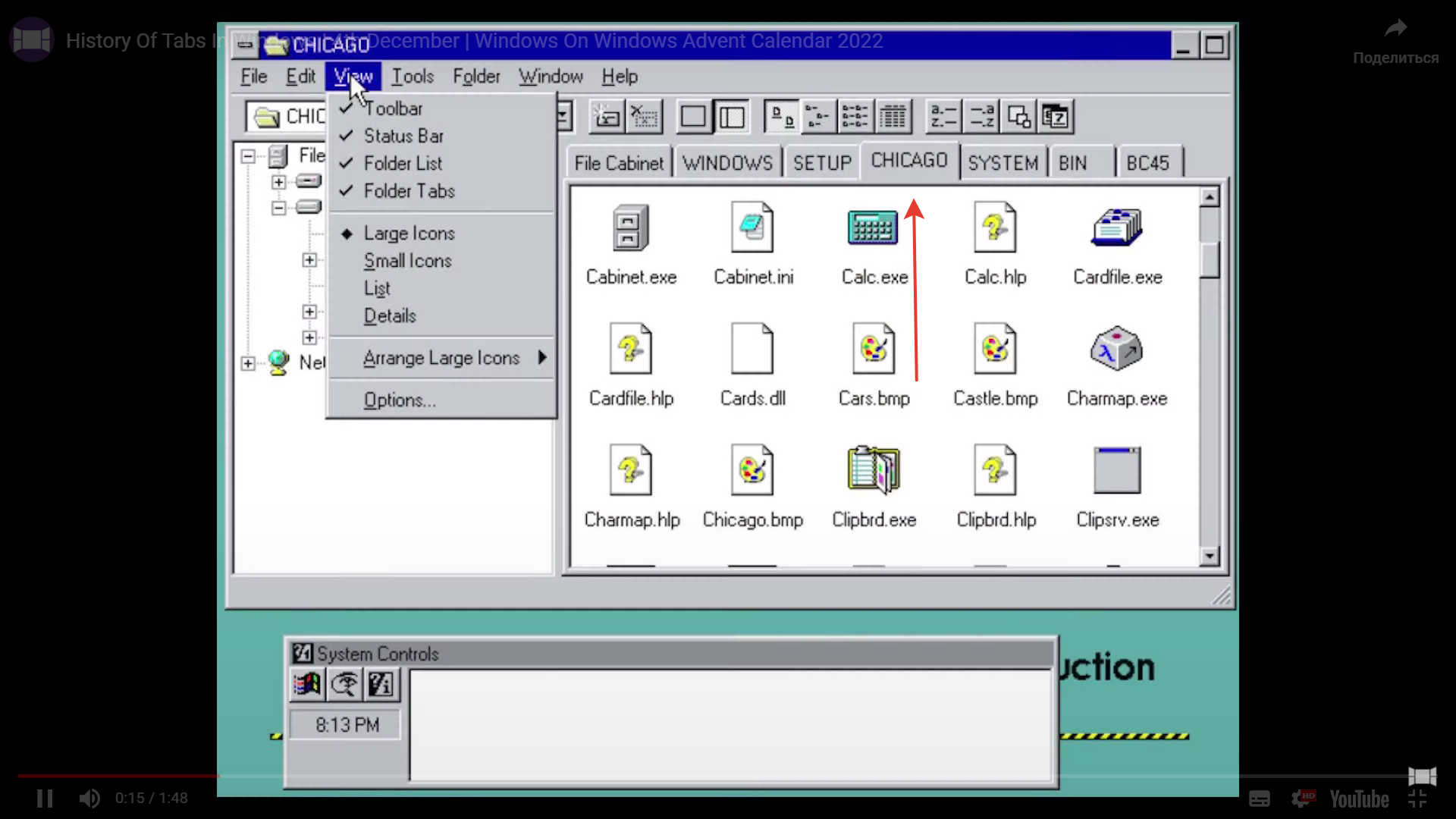The height and width of the screenshot is (819, 1456).
Task: Select the Clipbrd.hlp icon
Action: point(995,470)
